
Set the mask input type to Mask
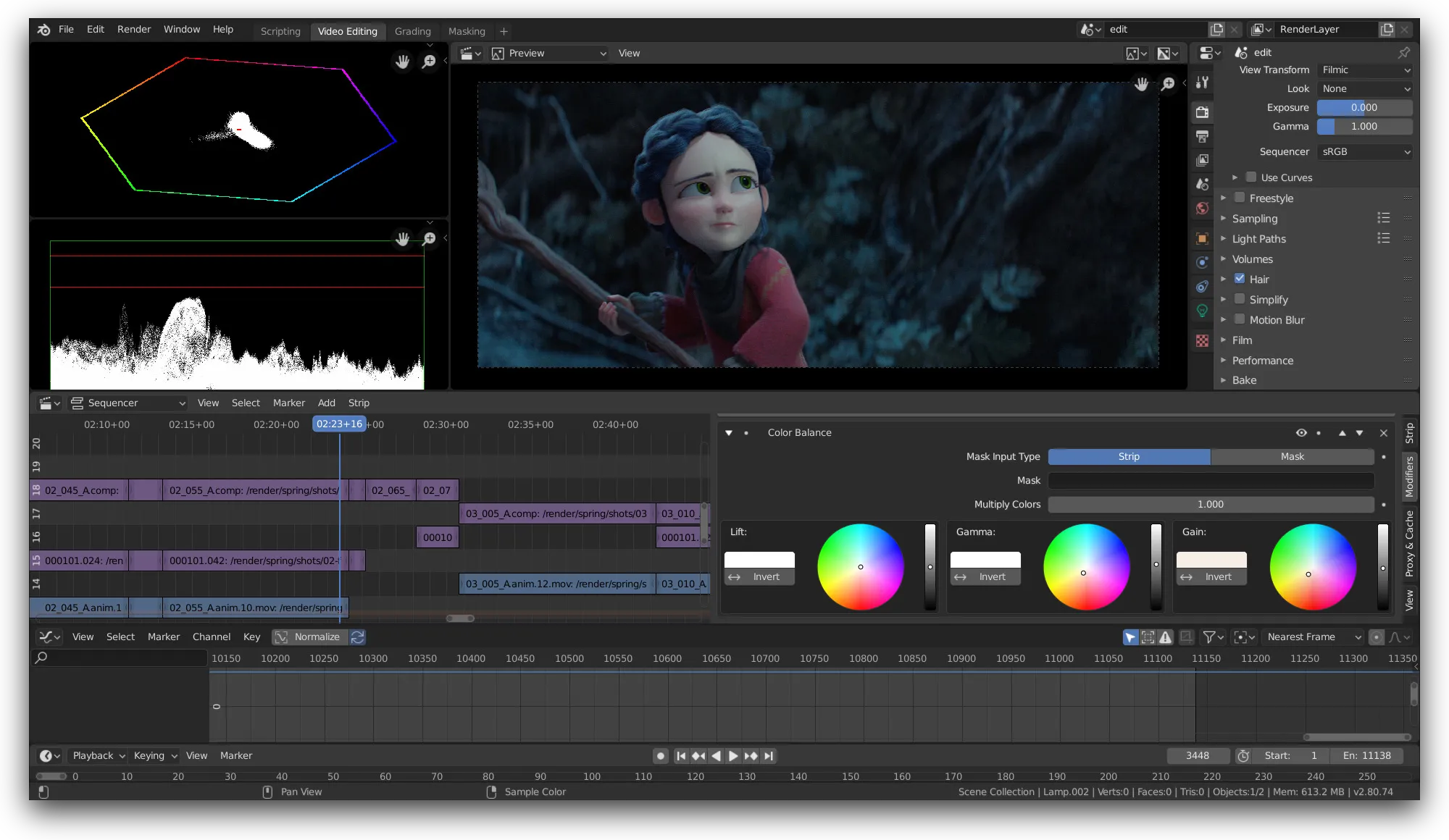1292,457
